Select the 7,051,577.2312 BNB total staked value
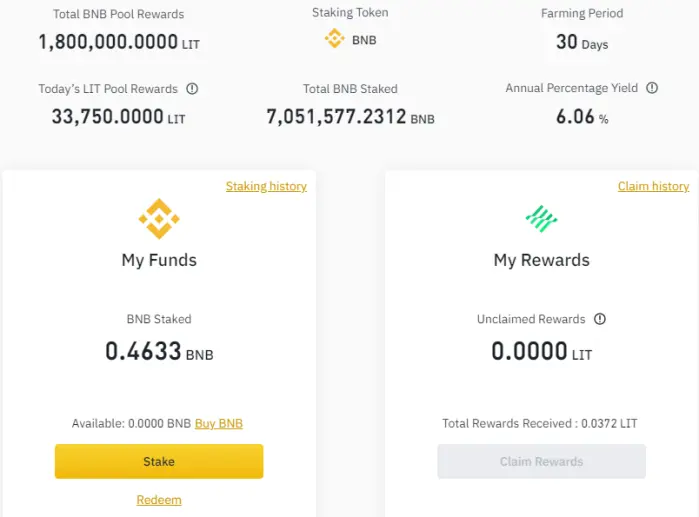The image size is (699, 517). click(350, 117)
